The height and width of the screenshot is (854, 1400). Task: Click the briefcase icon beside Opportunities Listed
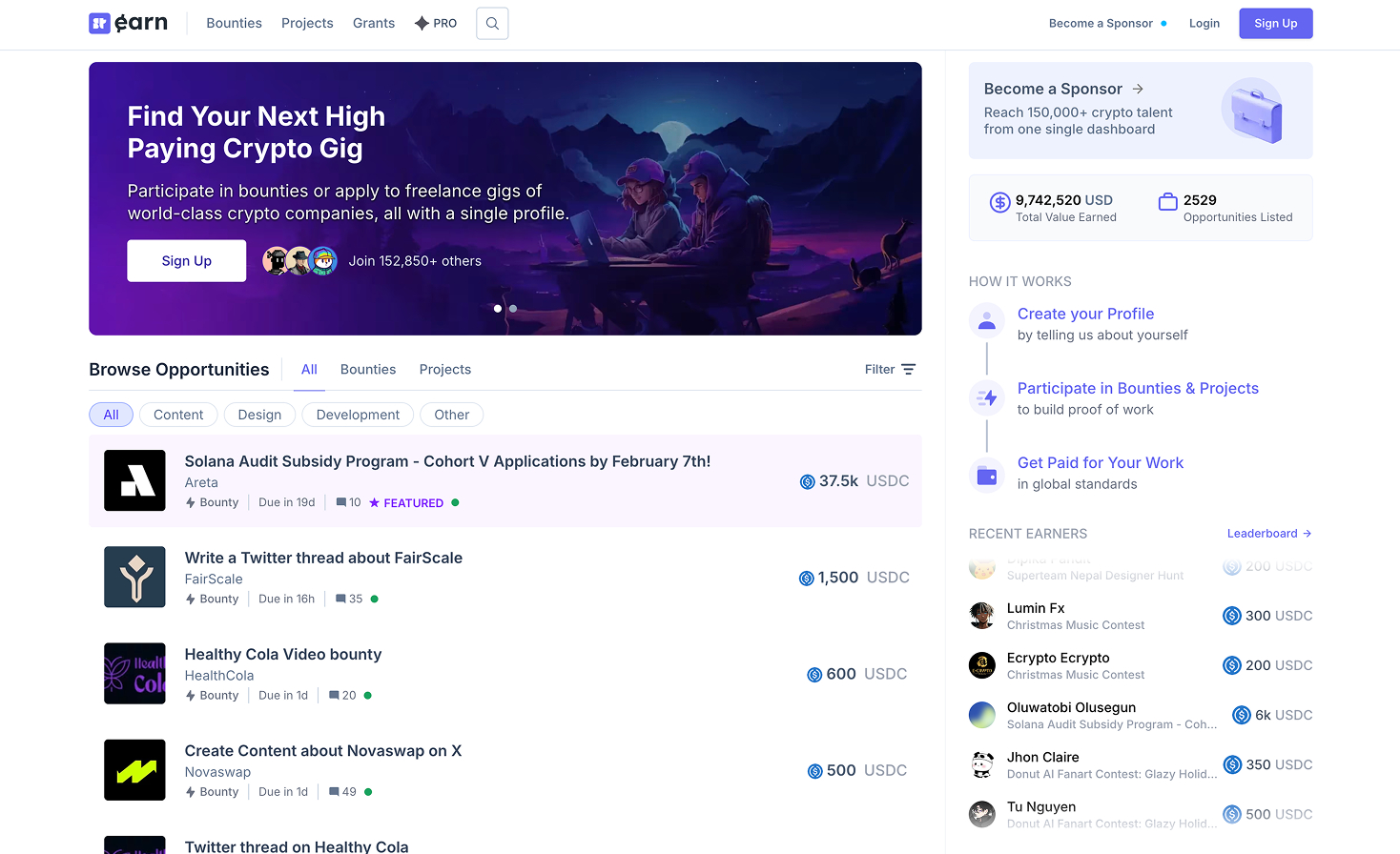pyautogui.click(x=1167, y=202)
